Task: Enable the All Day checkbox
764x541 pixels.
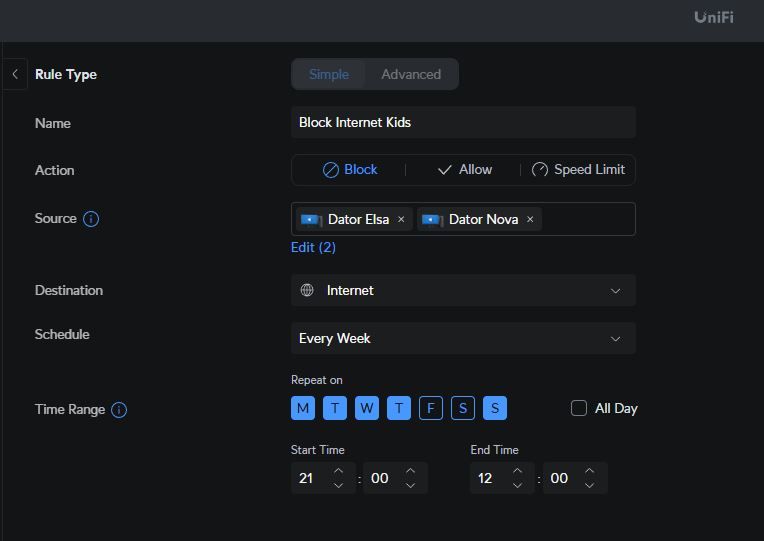Action: tap(579, 408)
